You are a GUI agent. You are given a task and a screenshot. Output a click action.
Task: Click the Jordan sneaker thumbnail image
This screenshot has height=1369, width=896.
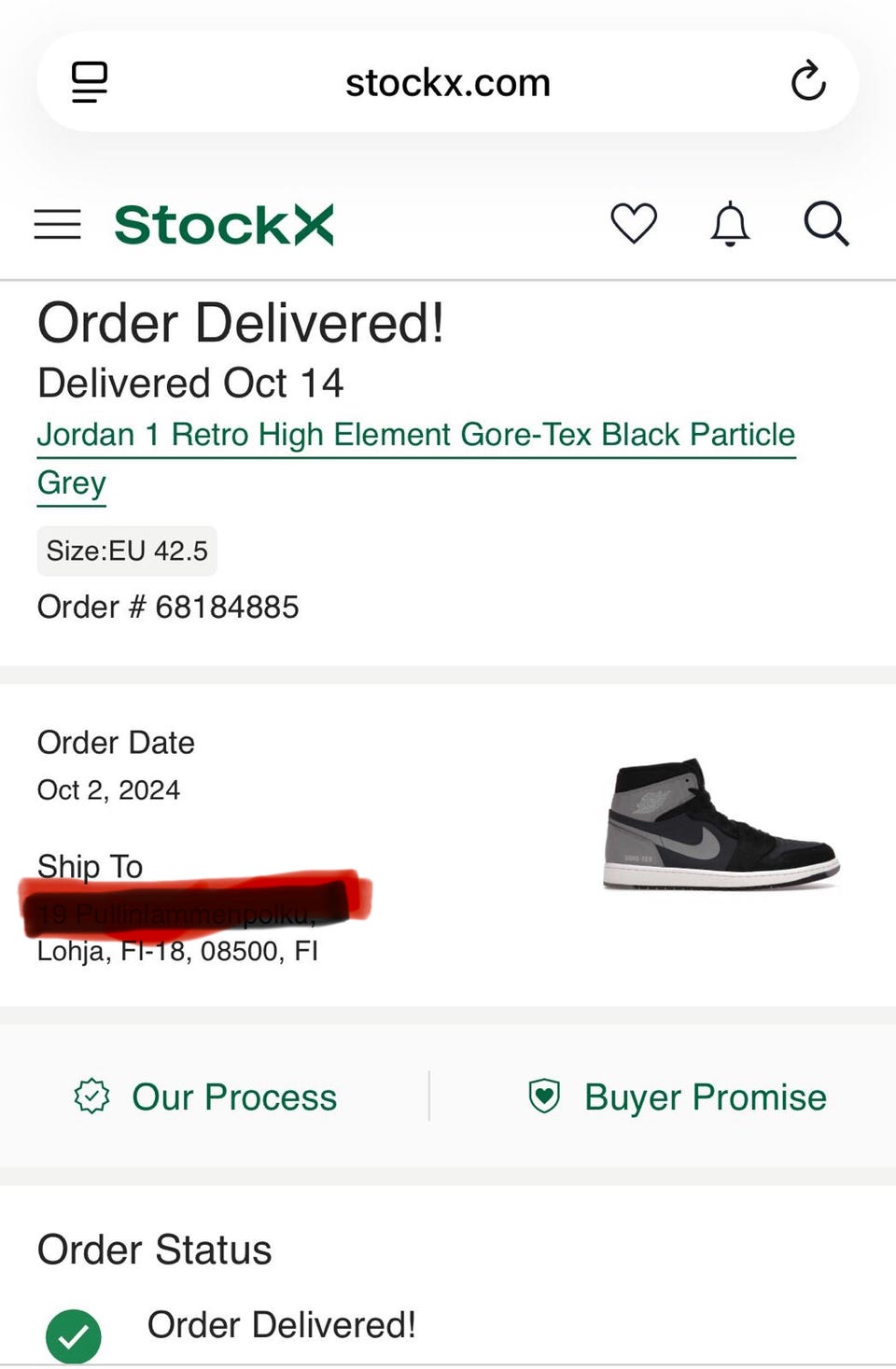pyautogui.click(x=721, y=824)
